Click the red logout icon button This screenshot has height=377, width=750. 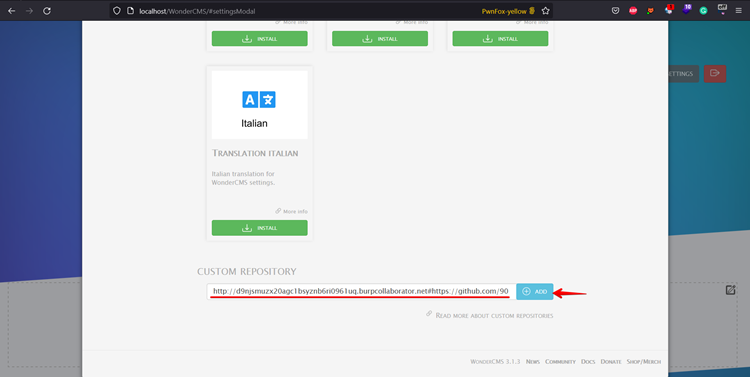[715, 74]
